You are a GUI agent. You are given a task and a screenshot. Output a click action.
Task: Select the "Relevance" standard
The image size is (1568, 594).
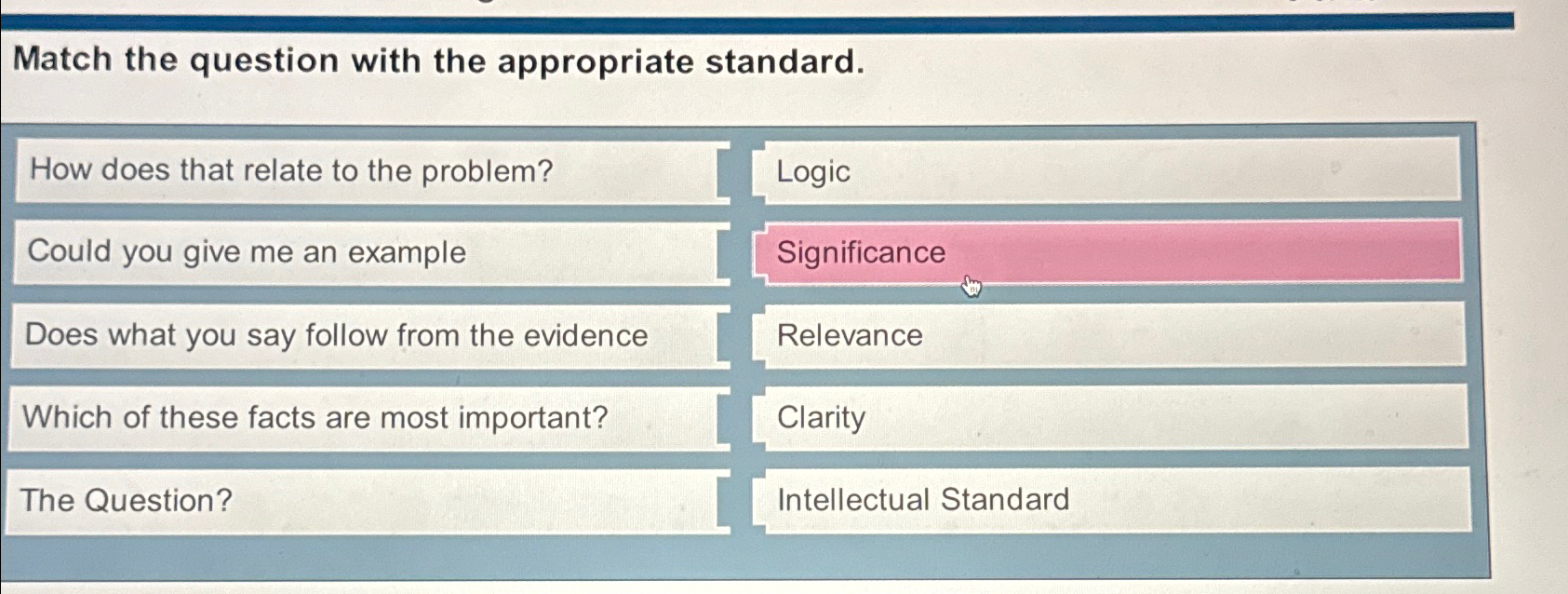point(1107,335)
